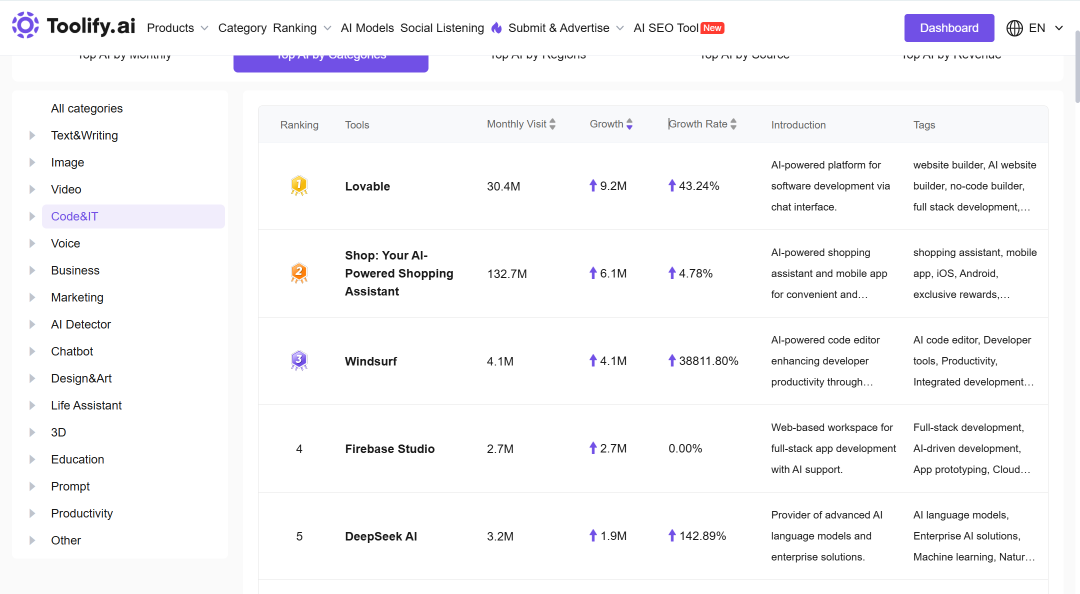Screen dimensions: 1080x594
Task: Click the flame icon beside Submit & Advertise
Action: pos(497,28)
